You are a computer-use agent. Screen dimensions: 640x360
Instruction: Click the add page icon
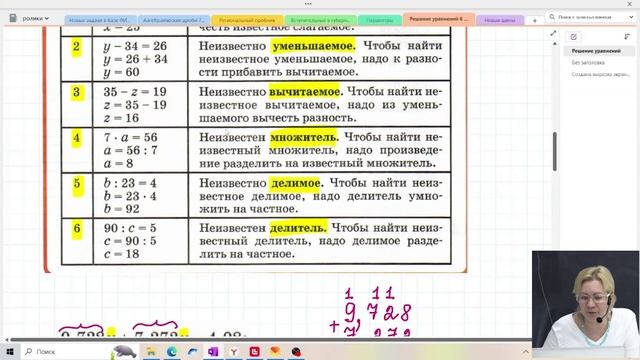pos(573,37)
